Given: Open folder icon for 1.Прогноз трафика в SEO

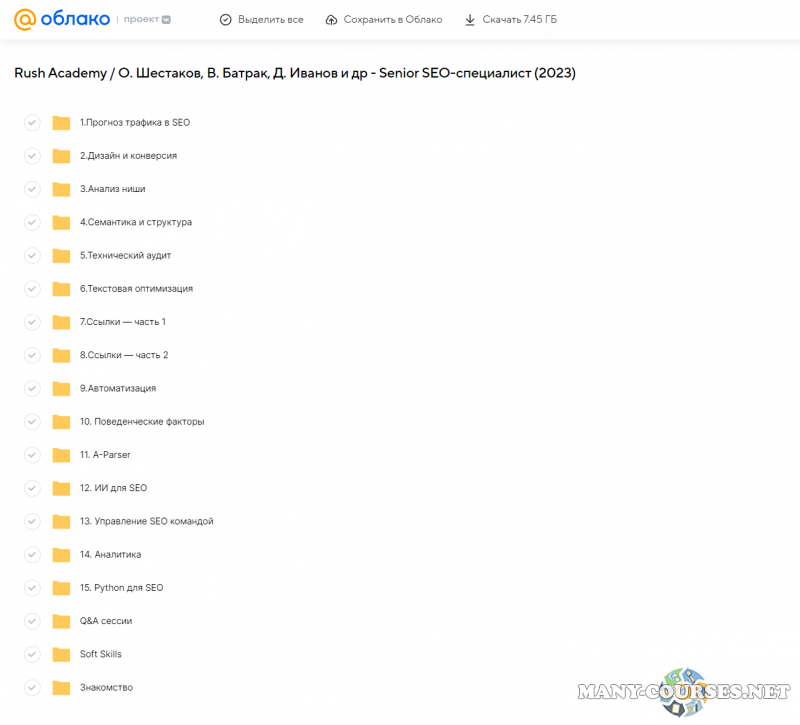Looking at the screenshot, I should pos(61,123).
